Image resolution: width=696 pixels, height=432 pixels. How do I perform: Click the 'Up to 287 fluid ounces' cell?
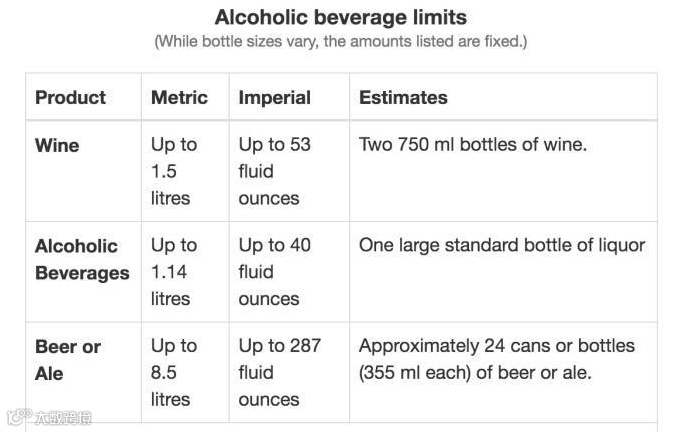coord(280,373)
